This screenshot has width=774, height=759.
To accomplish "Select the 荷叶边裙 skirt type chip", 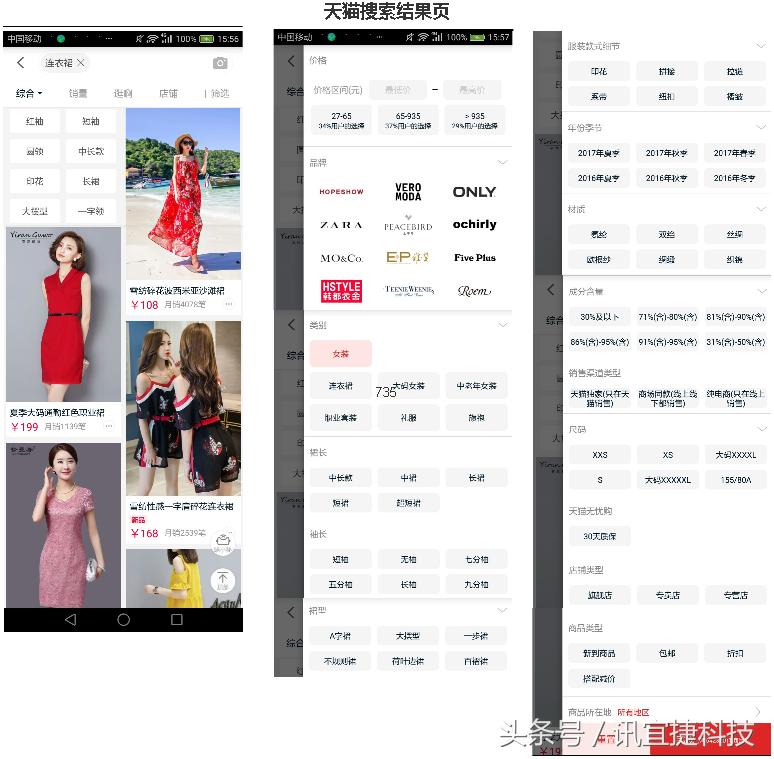I will coord(408,661).
